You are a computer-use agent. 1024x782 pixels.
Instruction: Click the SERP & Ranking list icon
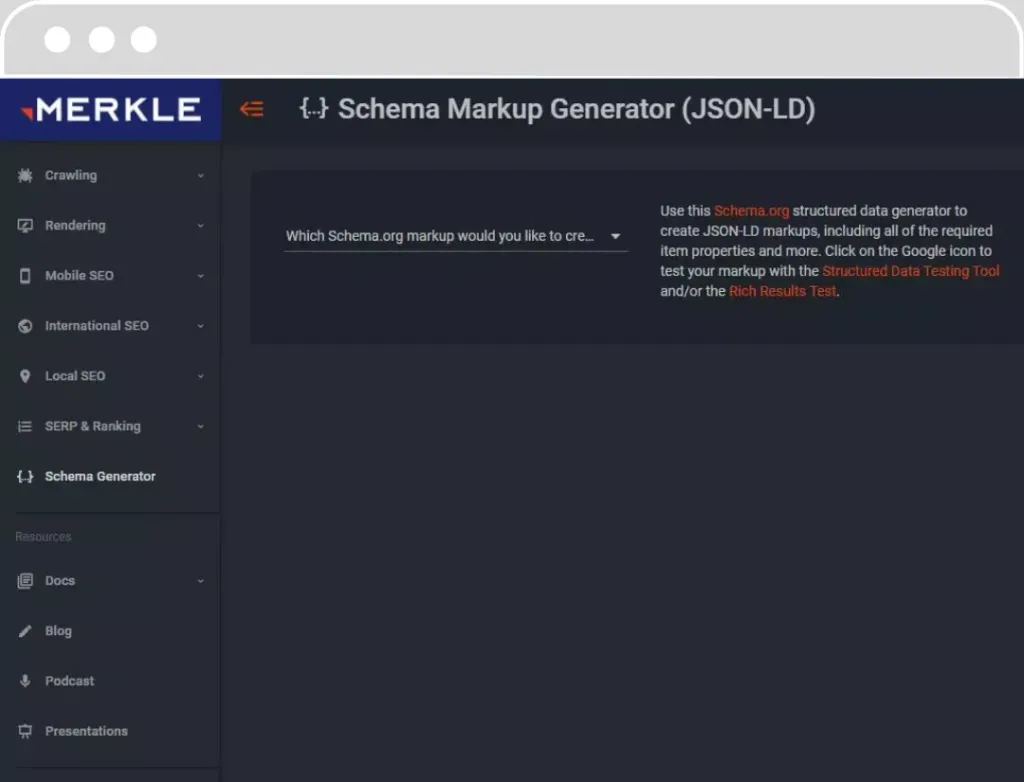(25, 426)
